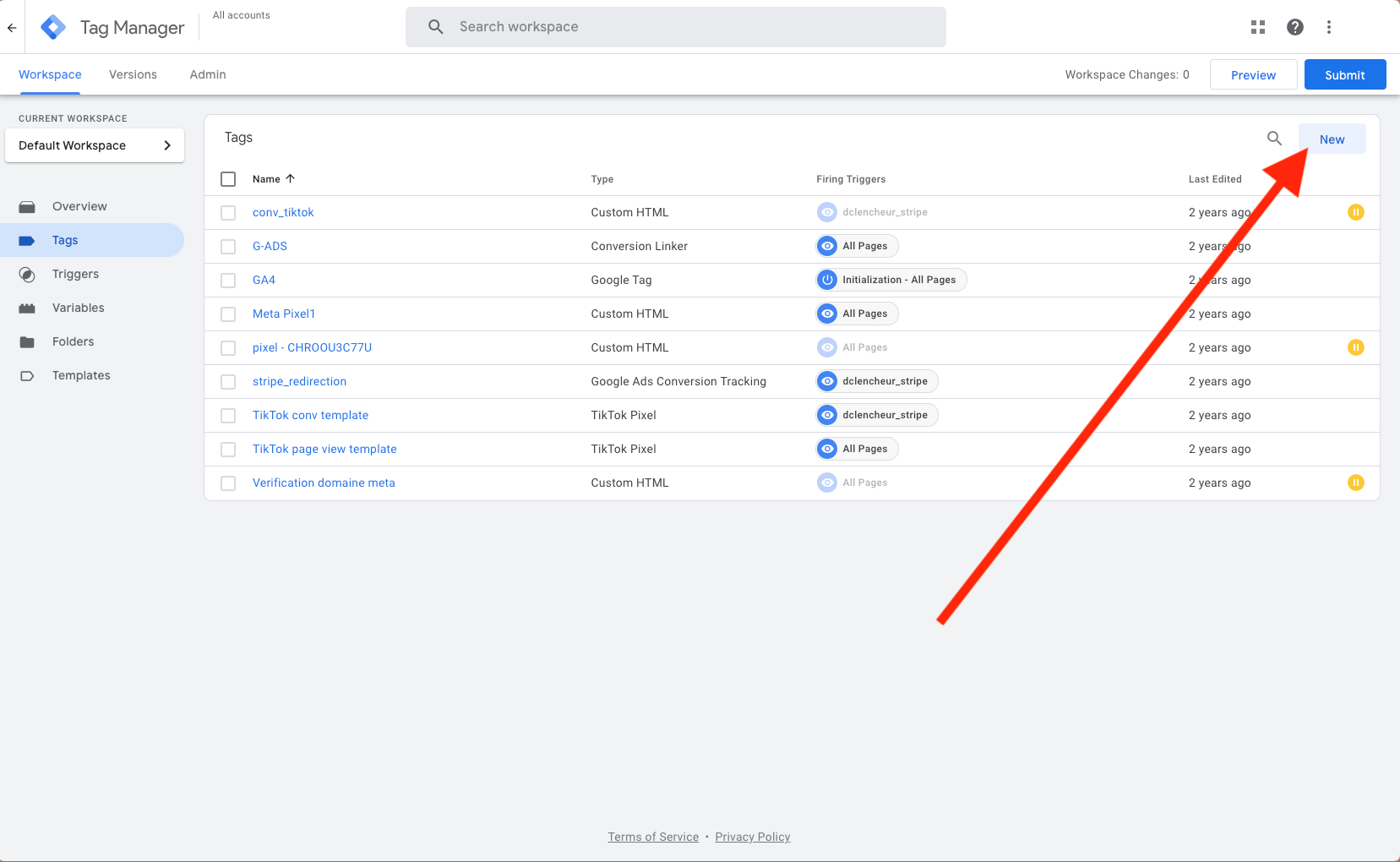
Task: Click the Type column header
Action: coord(602,179)
